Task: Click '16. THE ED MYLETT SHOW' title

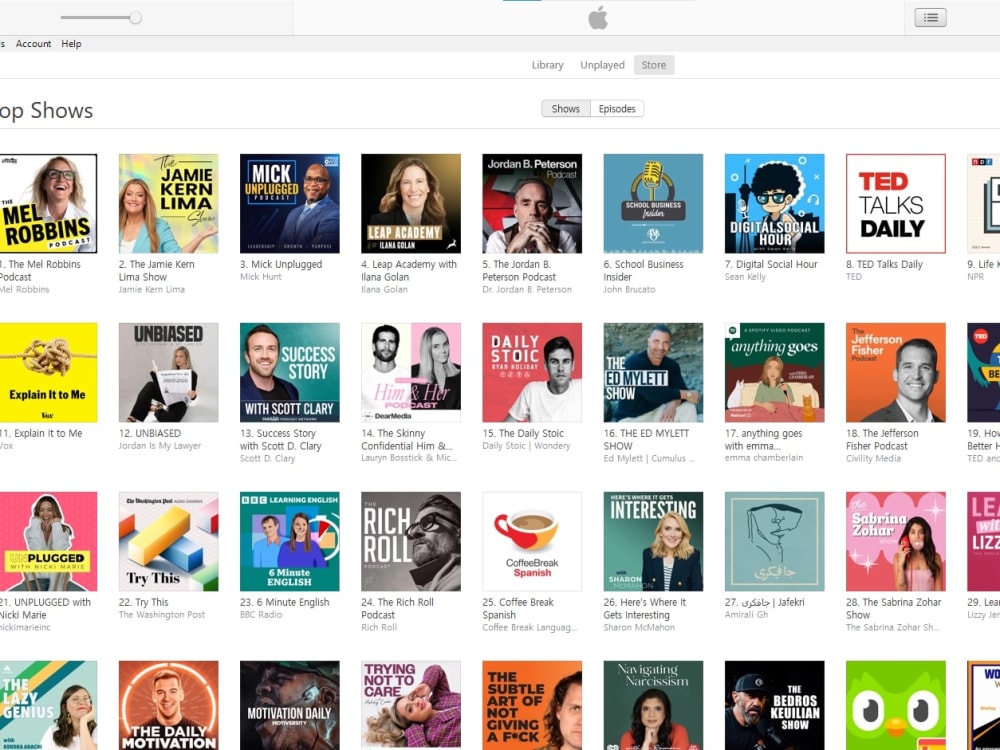Action: [646, 439]
